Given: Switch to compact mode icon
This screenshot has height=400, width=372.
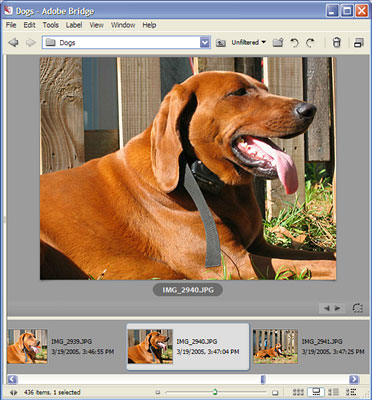Looking at the screenshot, I should tap(359, 43).
